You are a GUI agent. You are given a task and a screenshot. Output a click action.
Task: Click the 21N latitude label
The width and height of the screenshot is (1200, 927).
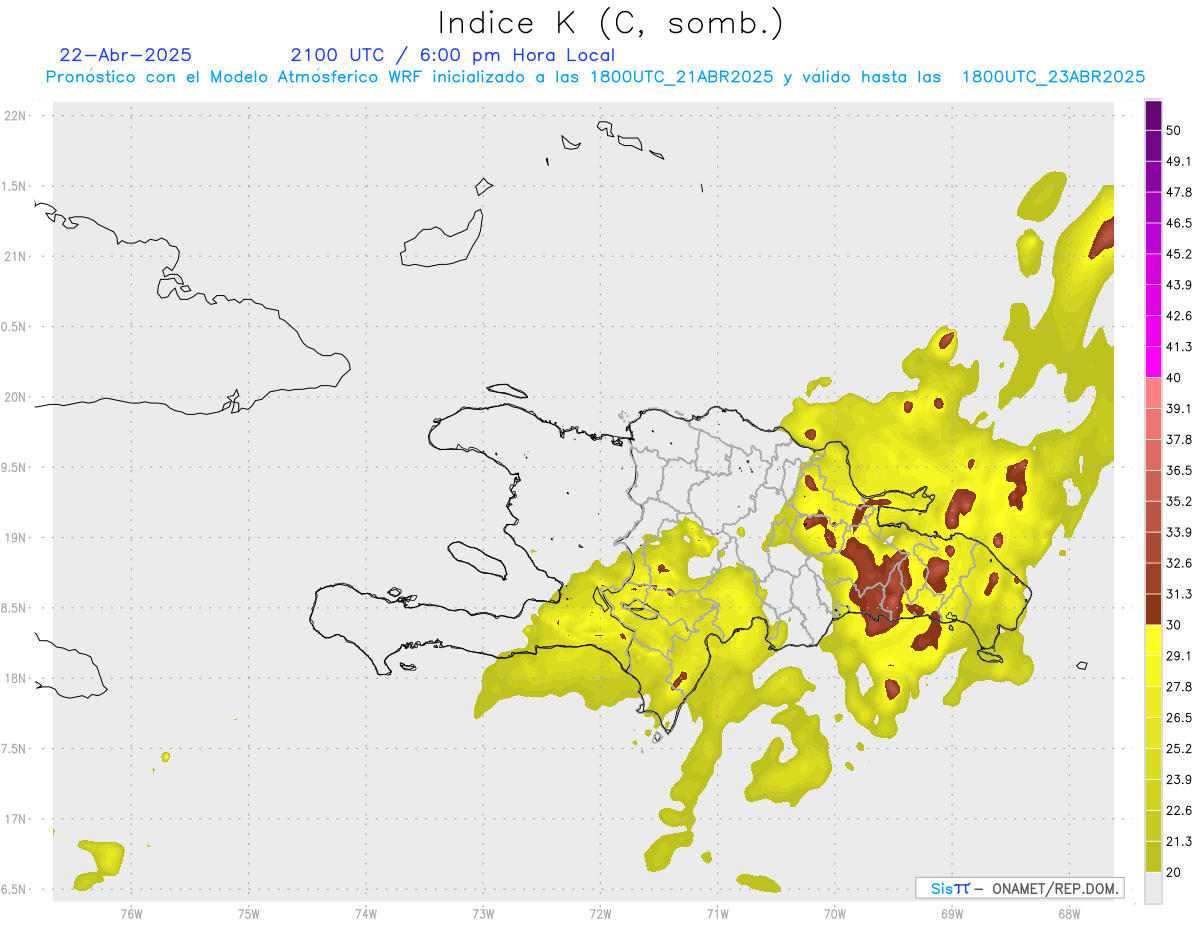click(x=17, y=256)
